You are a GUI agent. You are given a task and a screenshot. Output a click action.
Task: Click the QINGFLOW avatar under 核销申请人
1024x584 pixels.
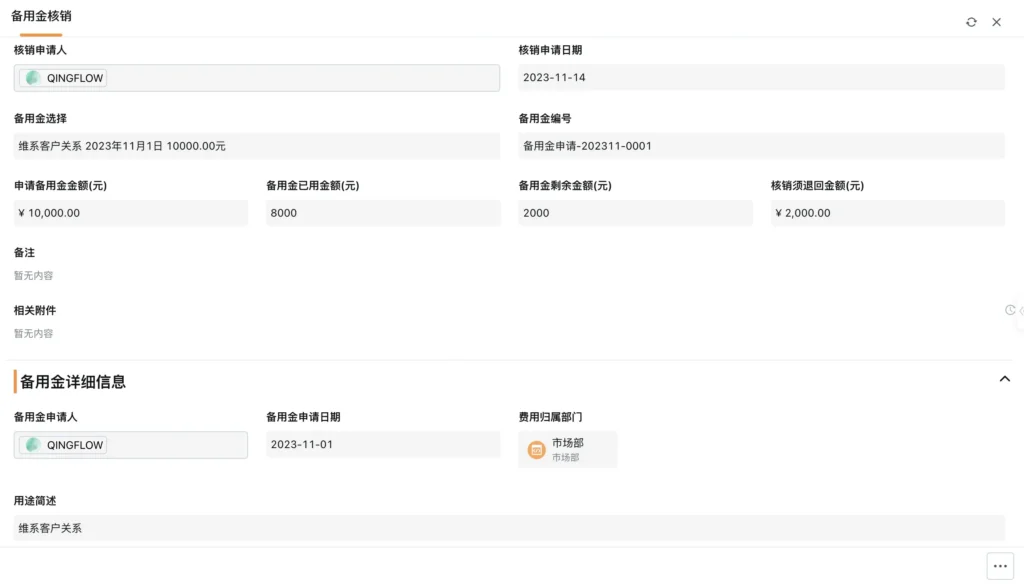[34, 78]
